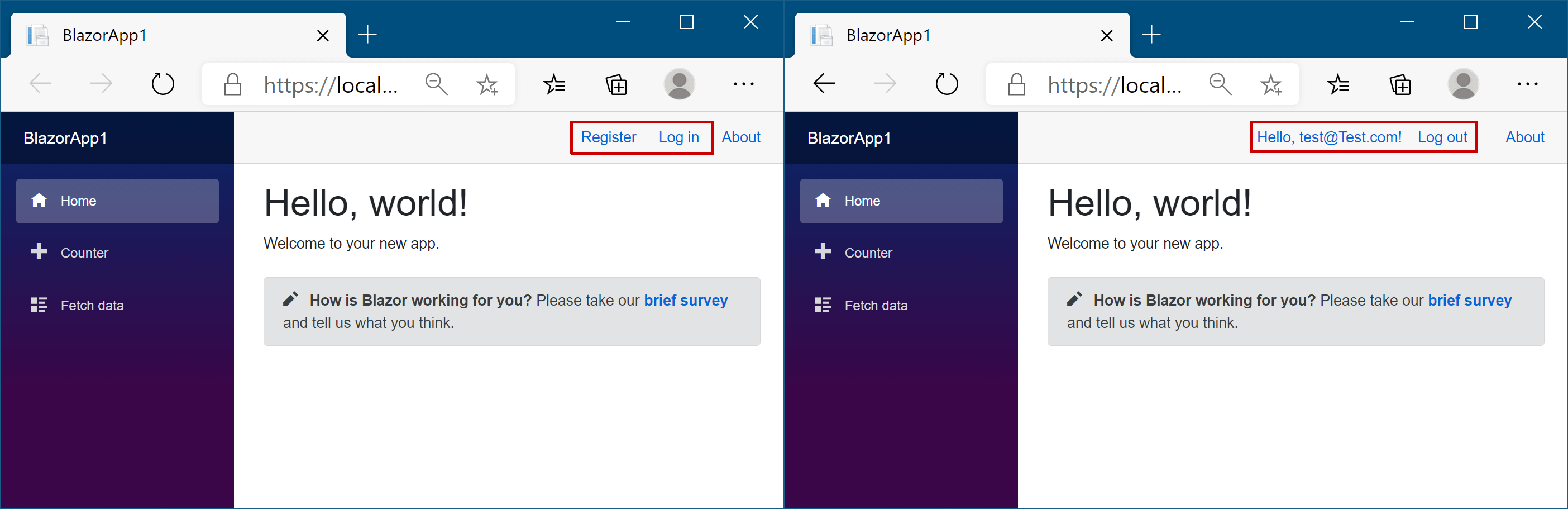Viewport: 1568px width, 509px height.
Task: Click Hello, test@Test.com! link in right window
Action: point(1330,137)
